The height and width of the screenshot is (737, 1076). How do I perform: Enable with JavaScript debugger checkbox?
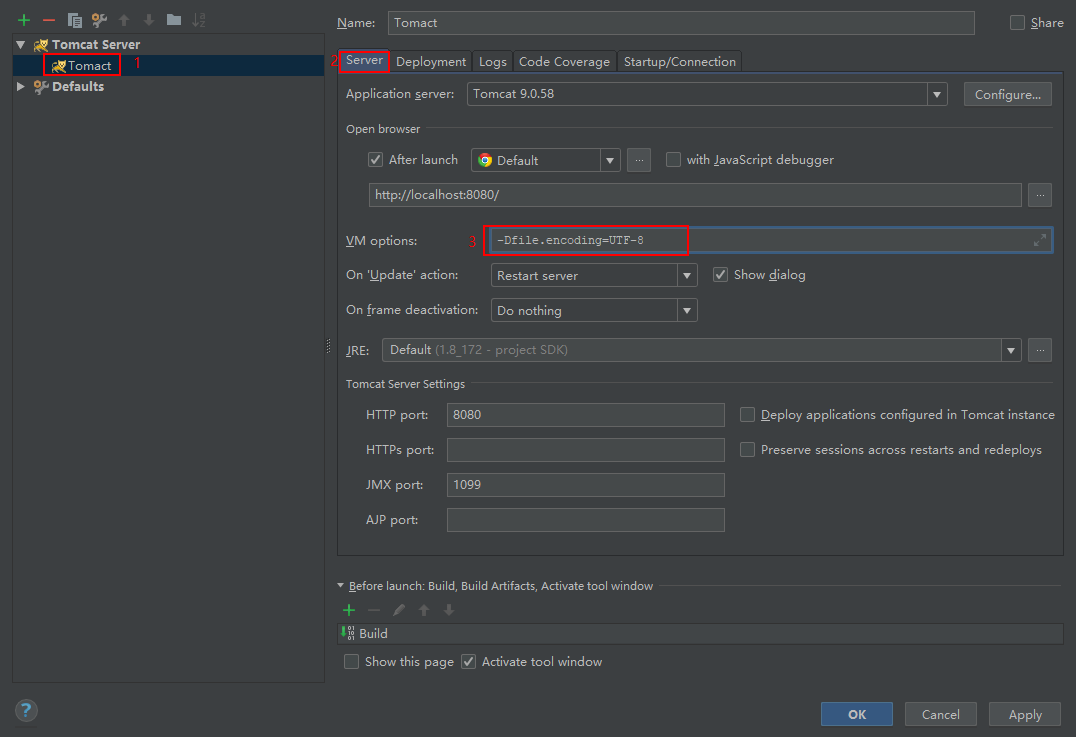[673, 159]
